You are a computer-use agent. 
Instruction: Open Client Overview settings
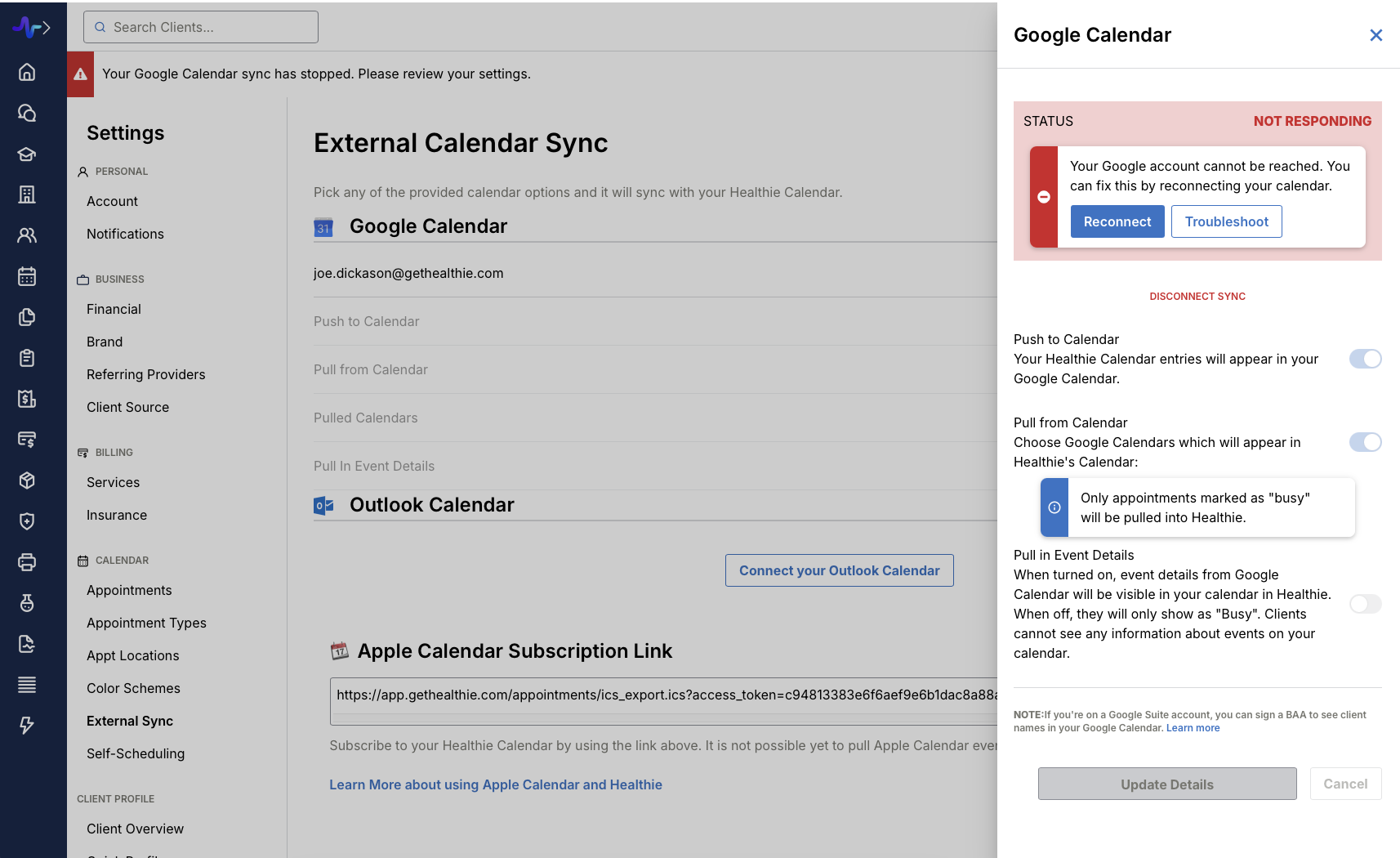(x=135, y=829)
